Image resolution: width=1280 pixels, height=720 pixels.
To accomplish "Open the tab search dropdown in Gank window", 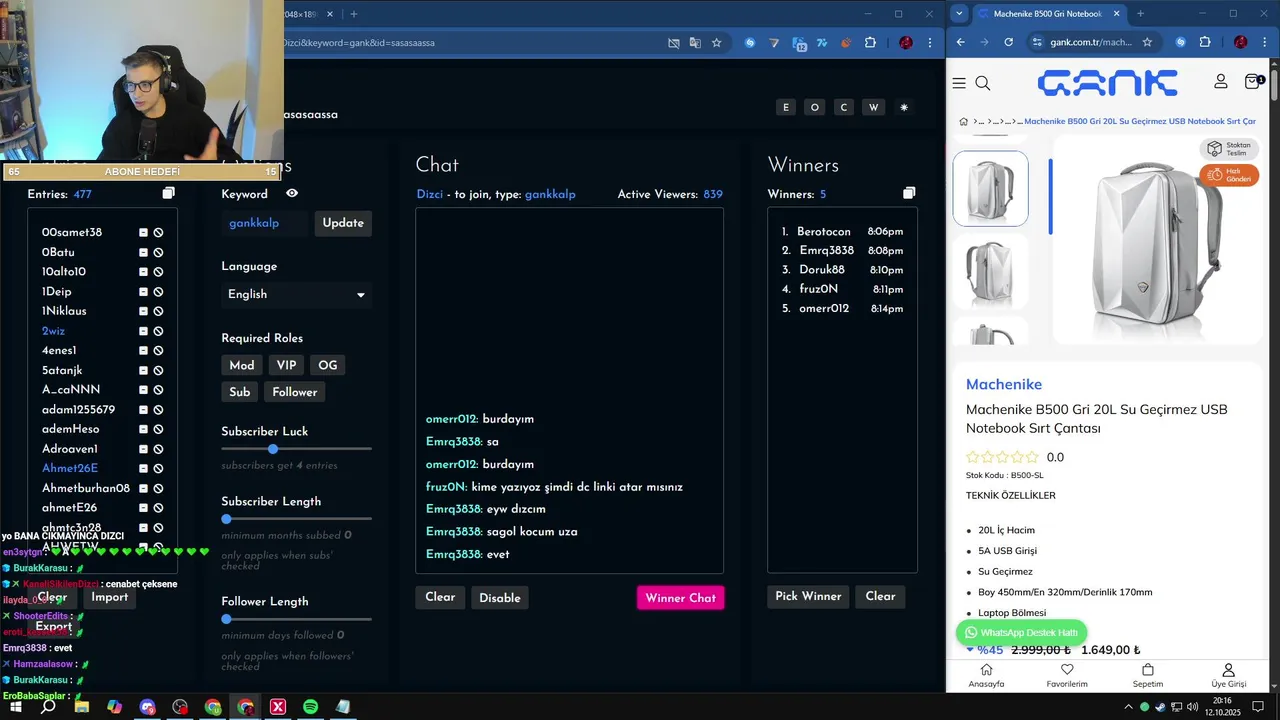I will click(x=959, y=13).
